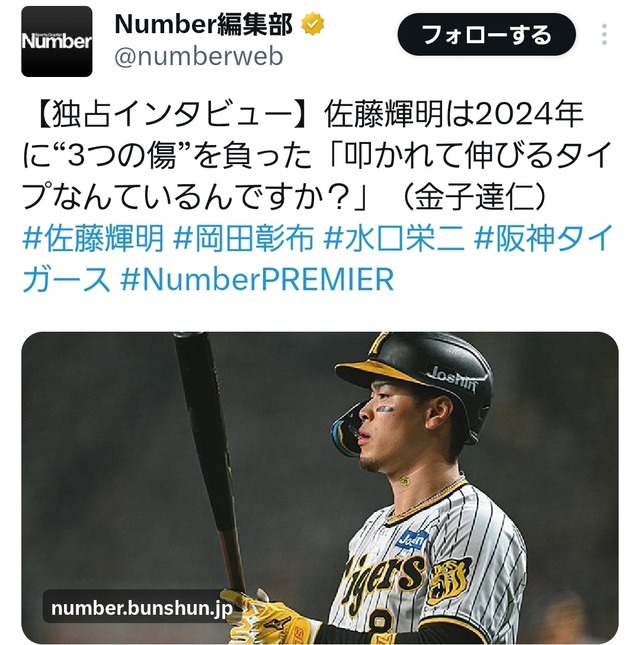Open the article photo card of the batter
This screenshot has height=645, width=640.
tap(320, 488)
